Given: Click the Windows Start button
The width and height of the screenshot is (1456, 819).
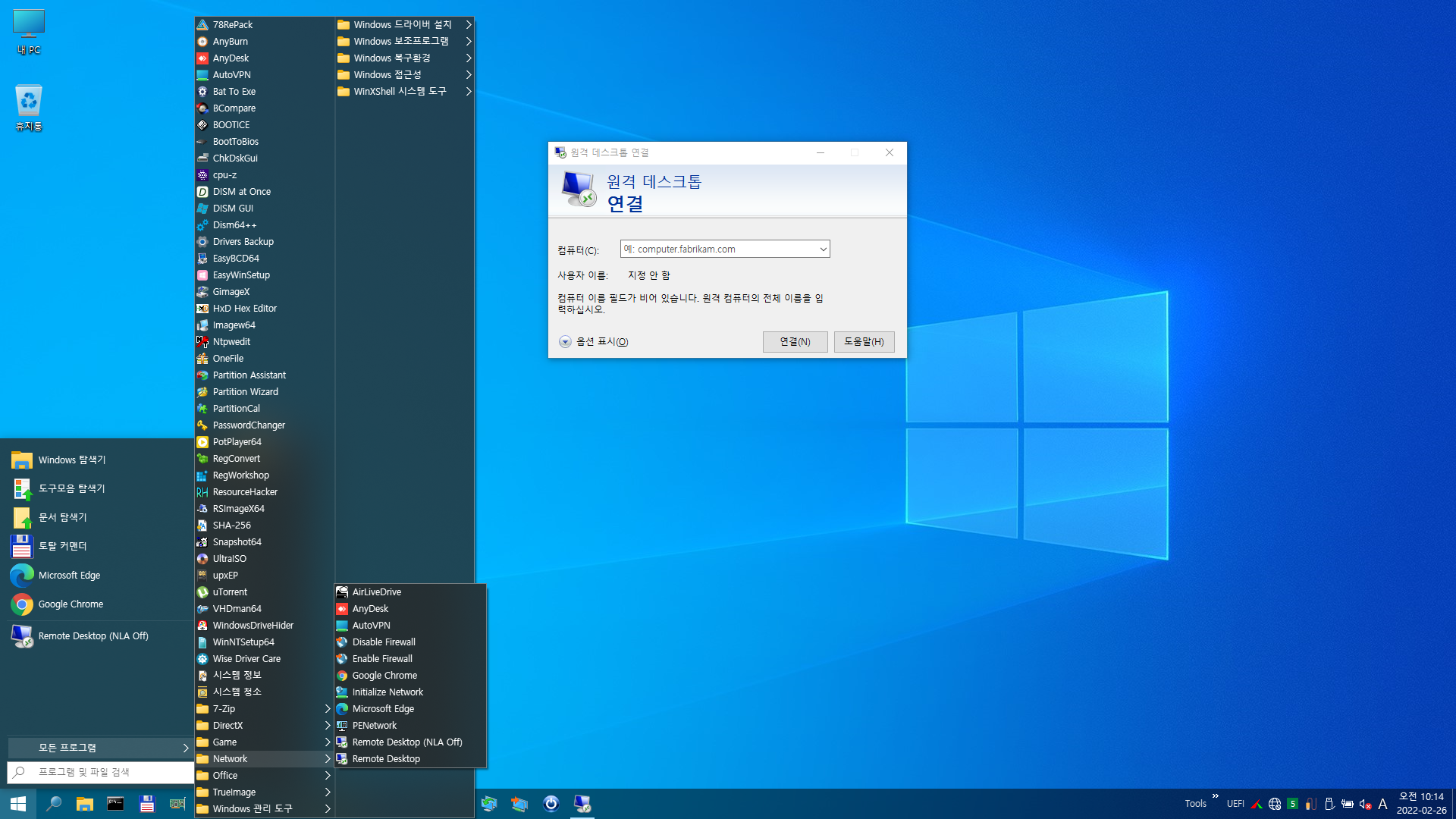Looking at the screenshot, I should point(18,804).
